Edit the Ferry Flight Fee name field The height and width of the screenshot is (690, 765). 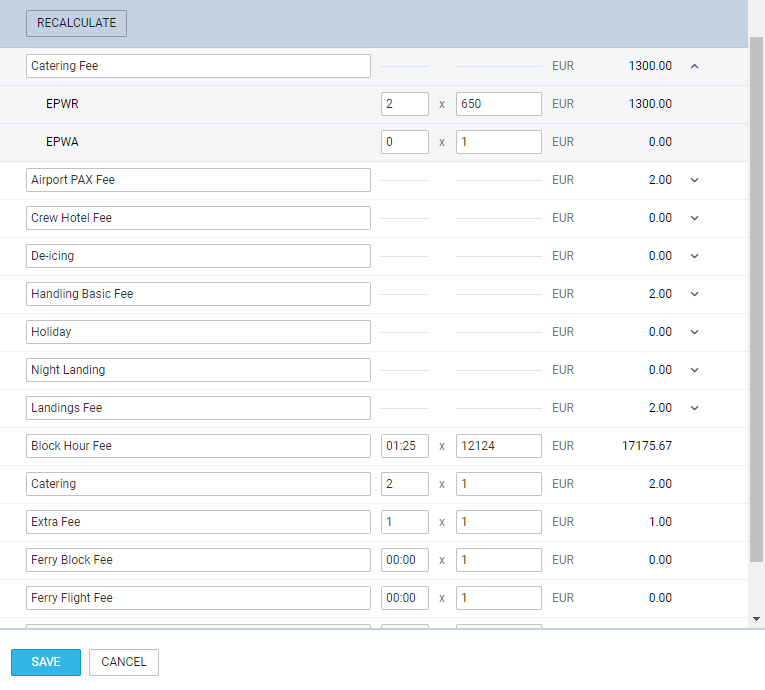198,599
